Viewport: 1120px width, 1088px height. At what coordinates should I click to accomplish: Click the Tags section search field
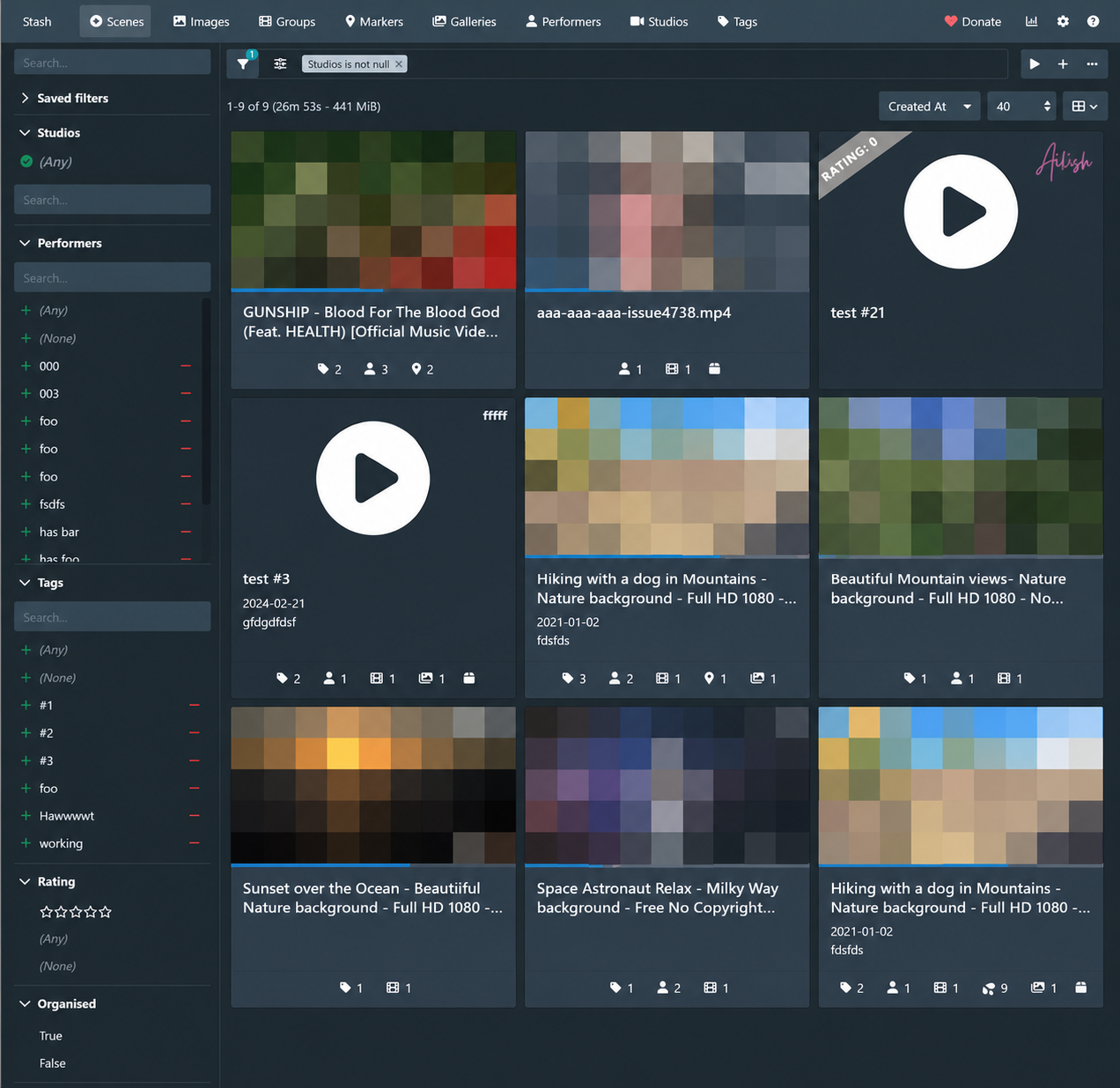[113, 617]
